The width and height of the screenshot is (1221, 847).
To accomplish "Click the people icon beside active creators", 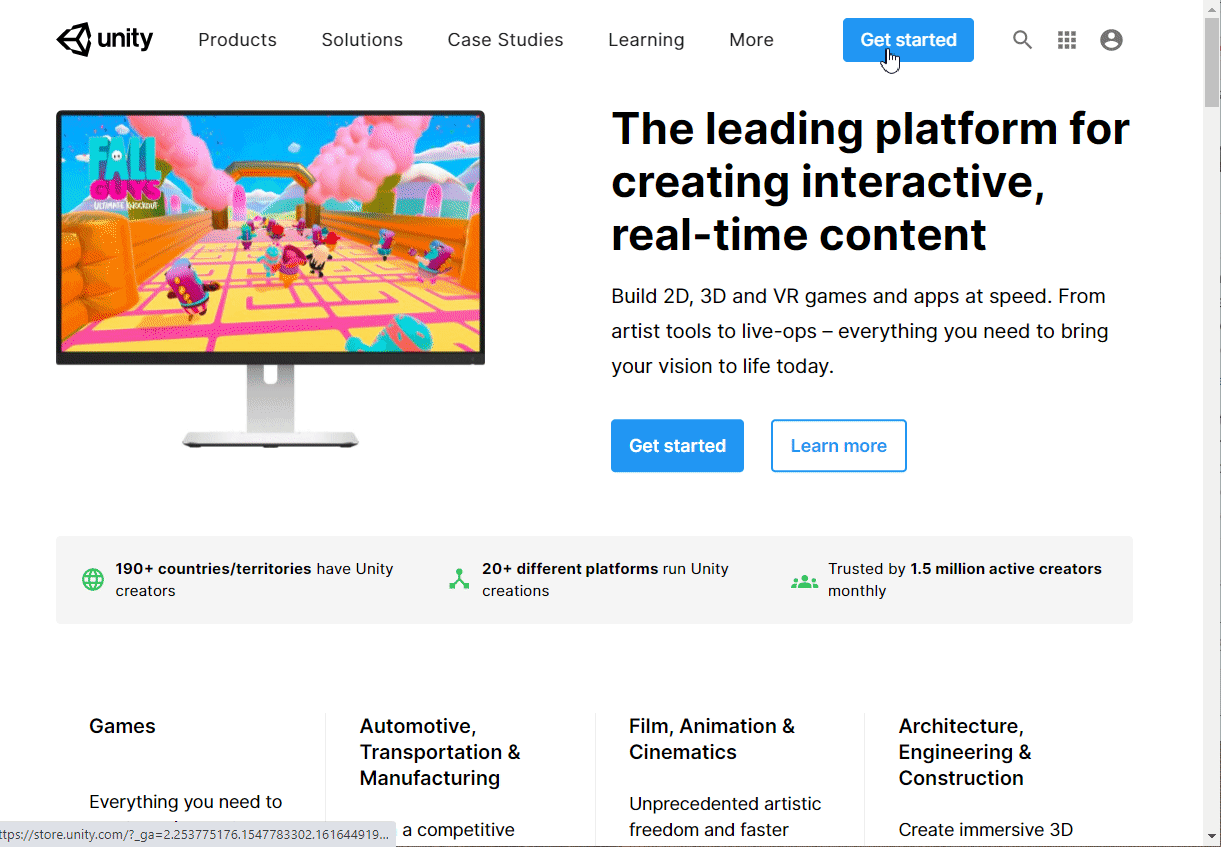I will click(x=805, y=580).
